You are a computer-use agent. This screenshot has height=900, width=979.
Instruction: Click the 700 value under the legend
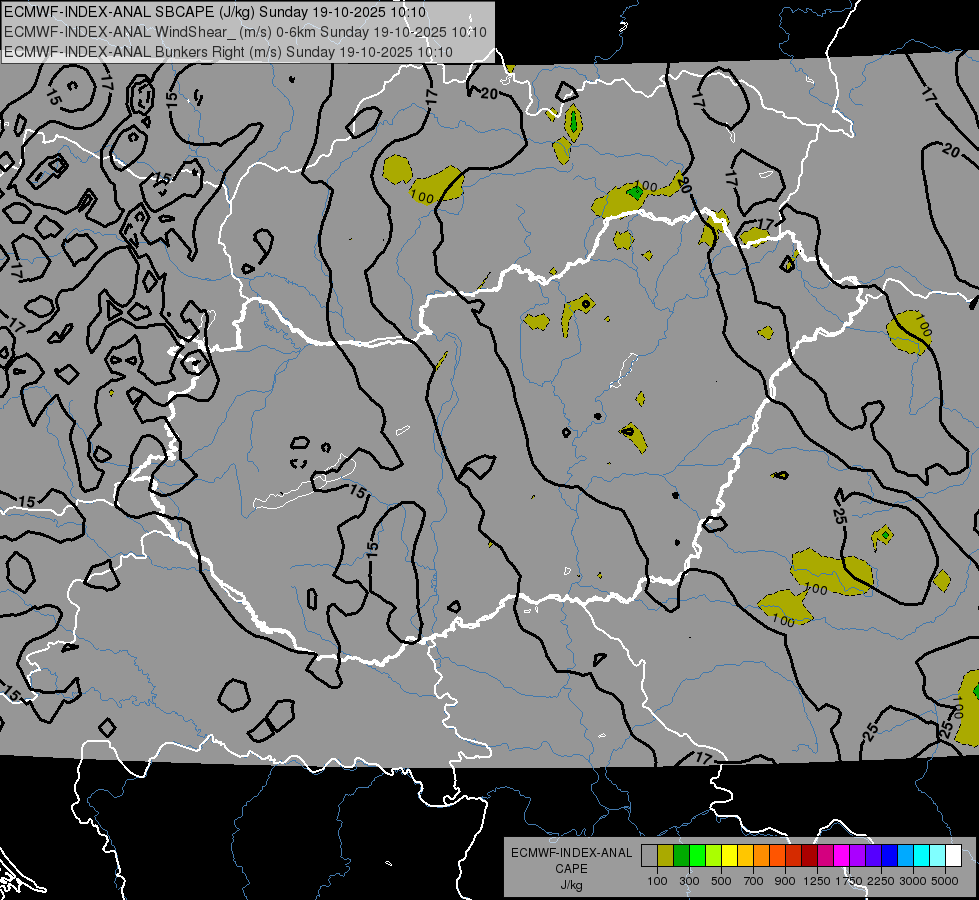[x=754, y=881]
